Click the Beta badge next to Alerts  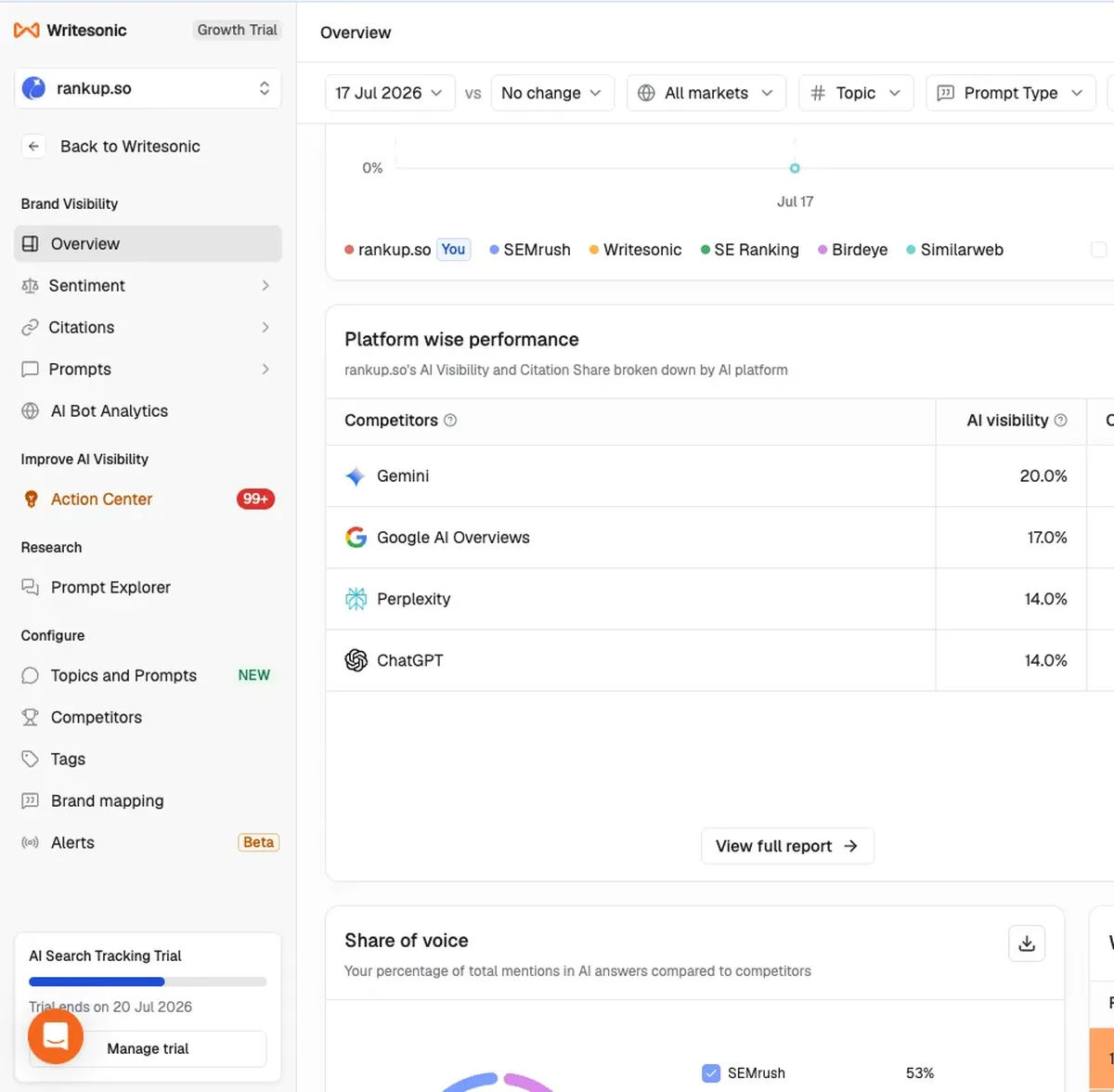pos(258,843)
